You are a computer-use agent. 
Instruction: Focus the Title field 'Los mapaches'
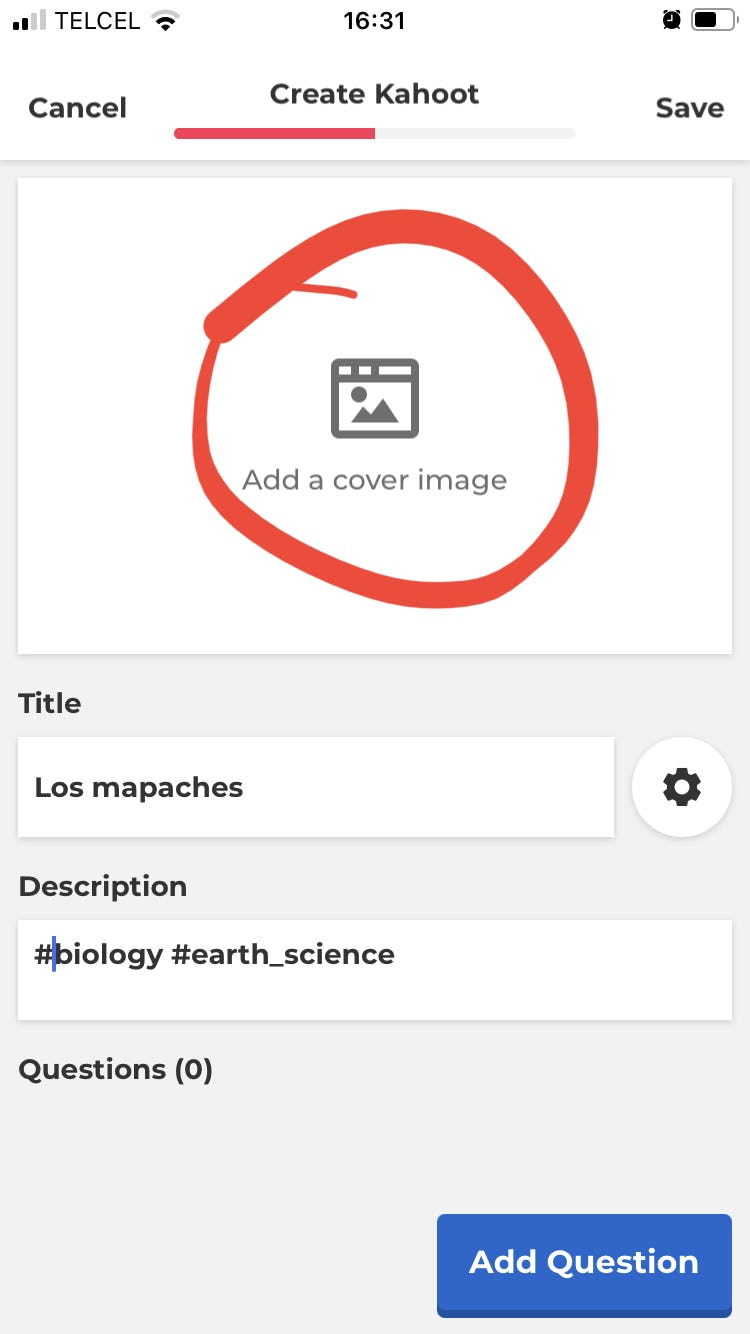pyautogui.click(x=315, y=787)
